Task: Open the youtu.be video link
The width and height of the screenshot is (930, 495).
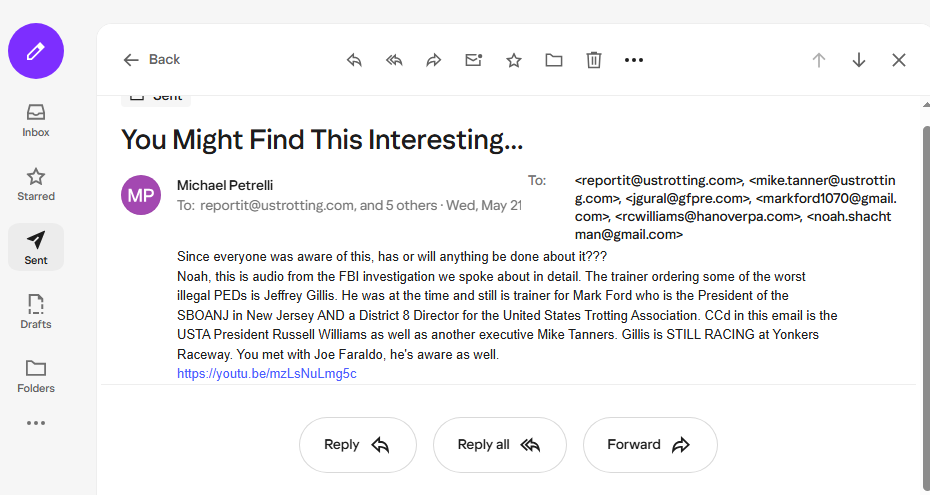Action: (267, 374)
